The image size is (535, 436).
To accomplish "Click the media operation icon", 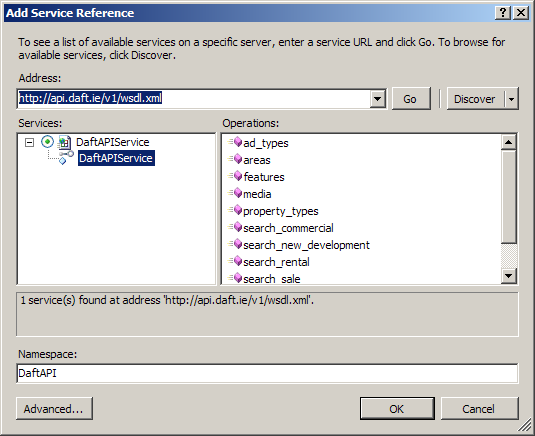I will click(235, 193).
